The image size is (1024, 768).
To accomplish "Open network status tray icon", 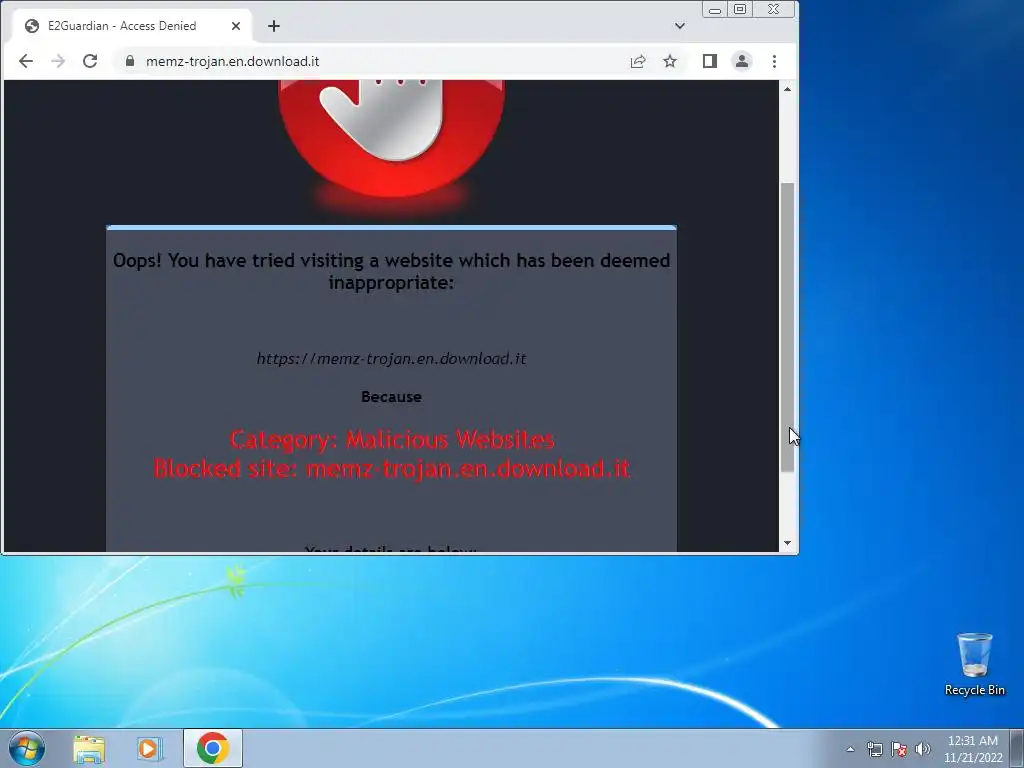I will click(874, 749).
